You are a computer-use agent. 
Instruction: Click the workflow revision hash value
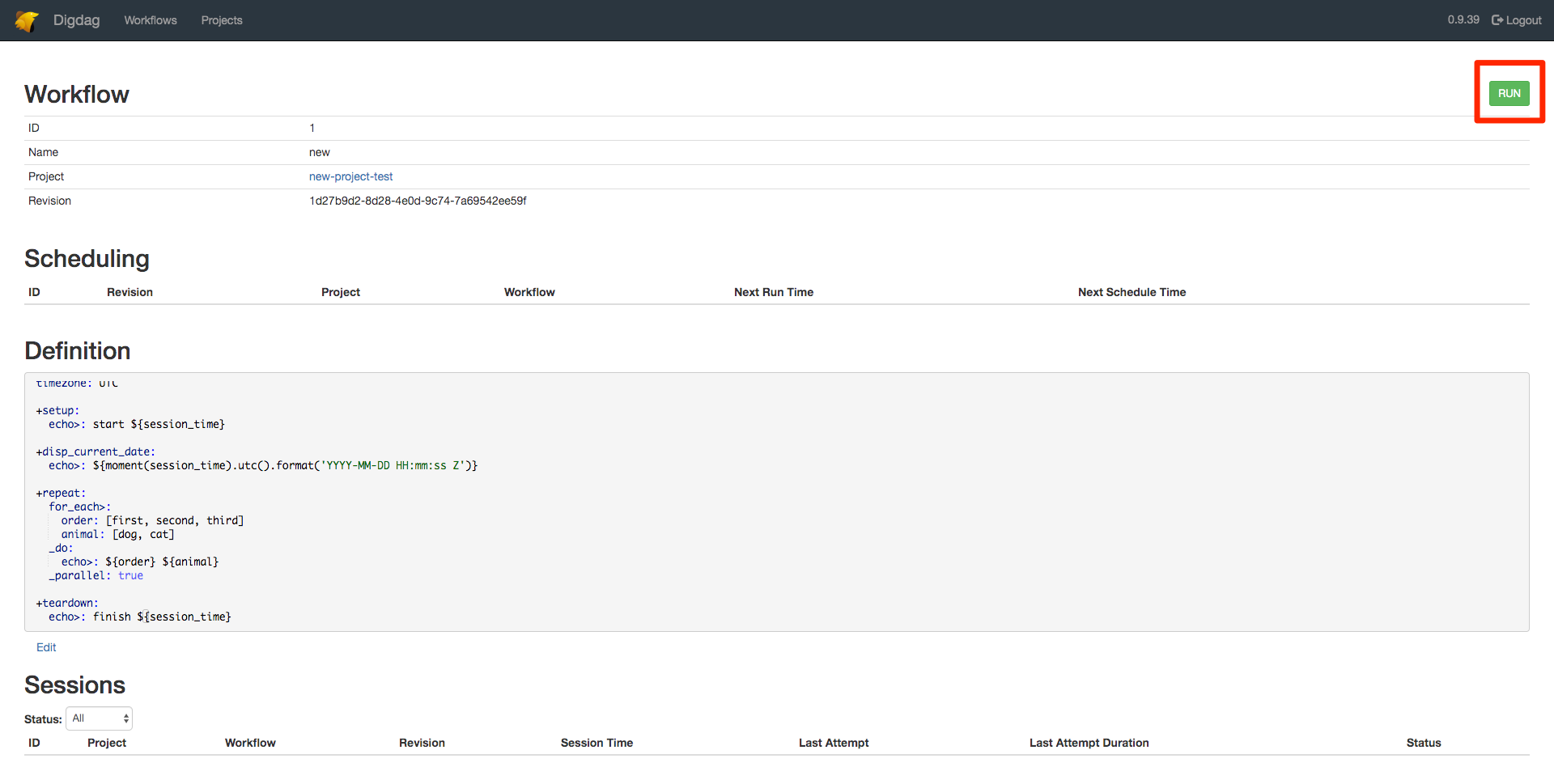tap(418, 201)
